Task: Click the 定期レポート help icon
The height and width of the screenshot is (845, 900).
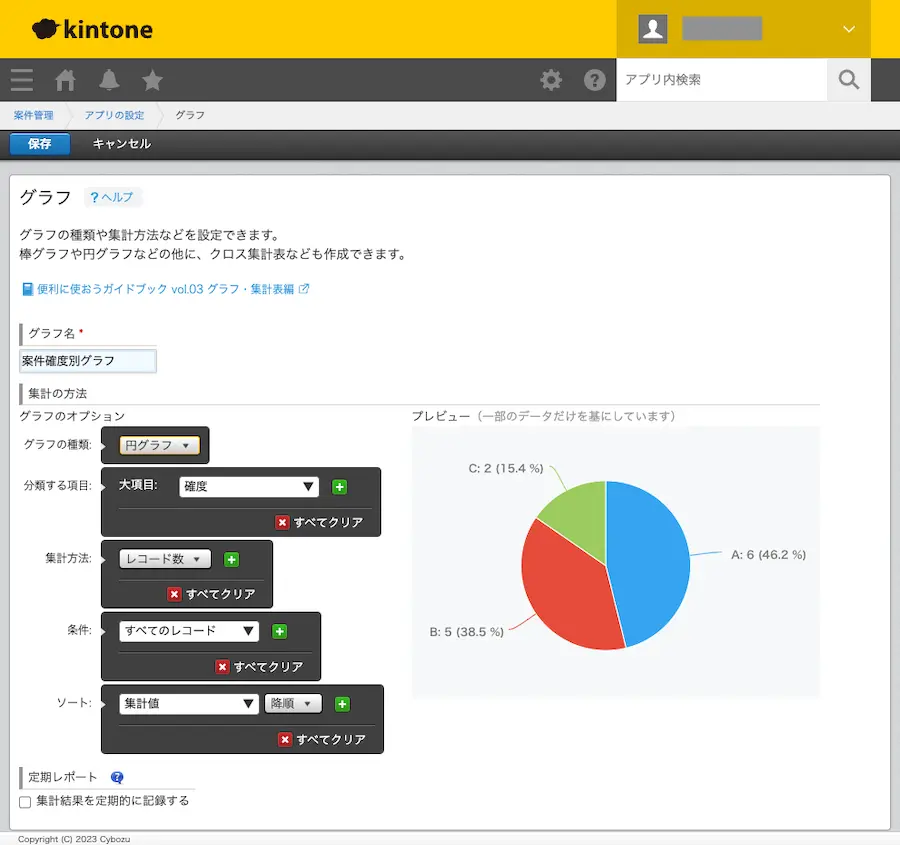Action: click(118, 777)
